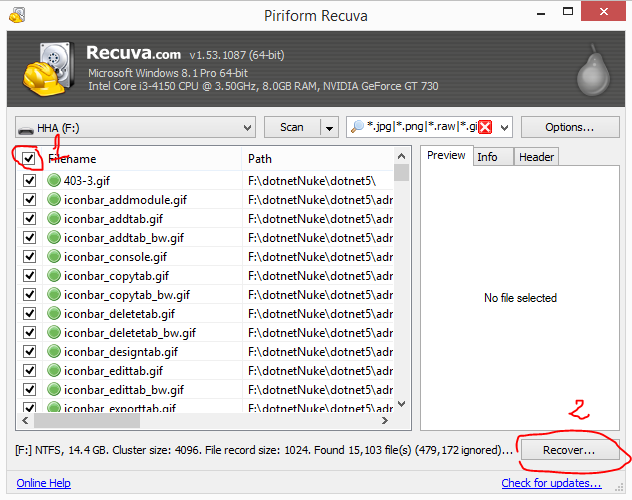632x500 pixels.
Task: Click the green status dot of iconbar_edittab.gif
Action: [54, 370]
